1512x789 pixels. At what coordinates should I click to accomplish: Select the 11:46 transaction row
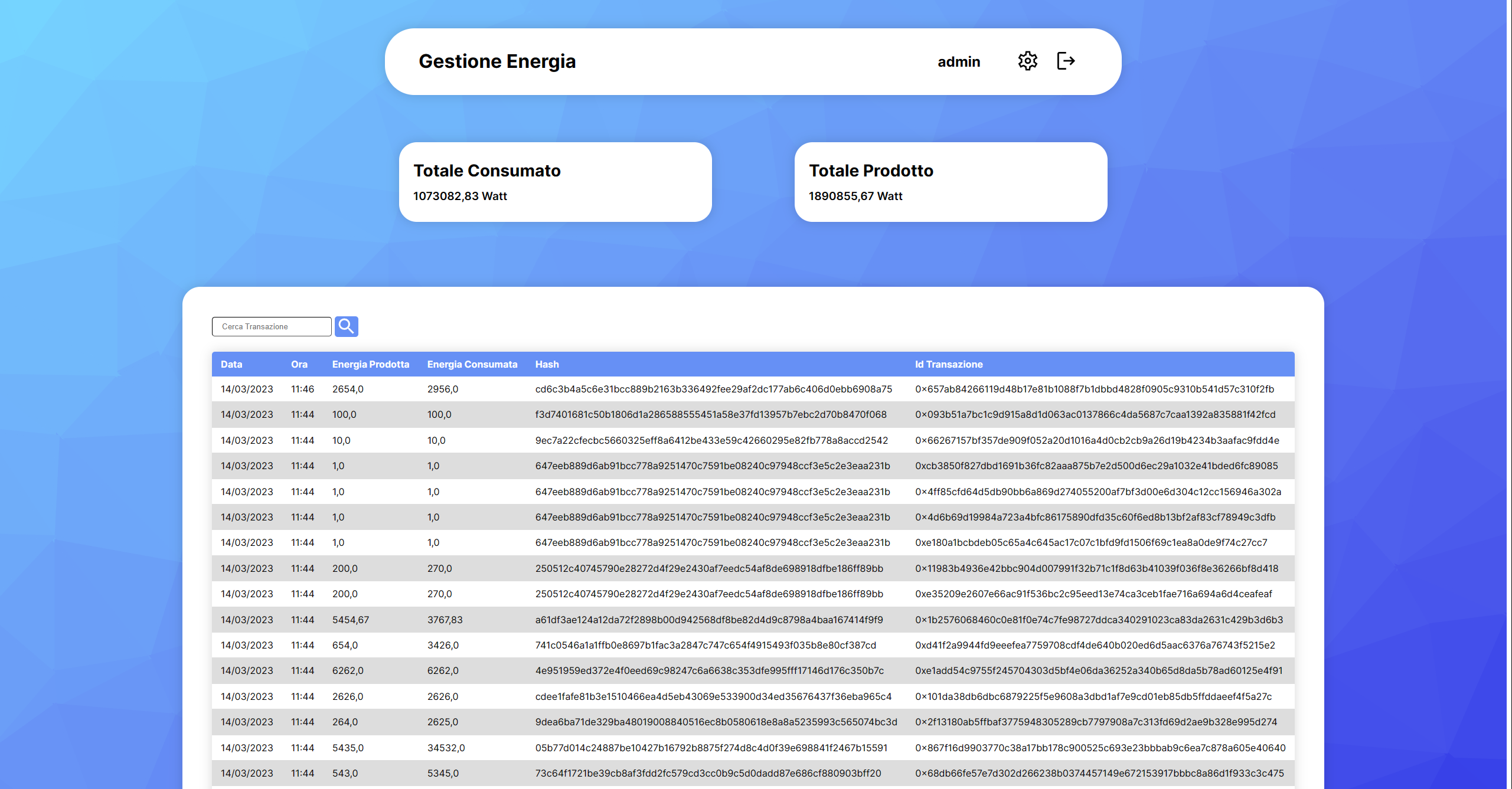[x=302, y=389]
